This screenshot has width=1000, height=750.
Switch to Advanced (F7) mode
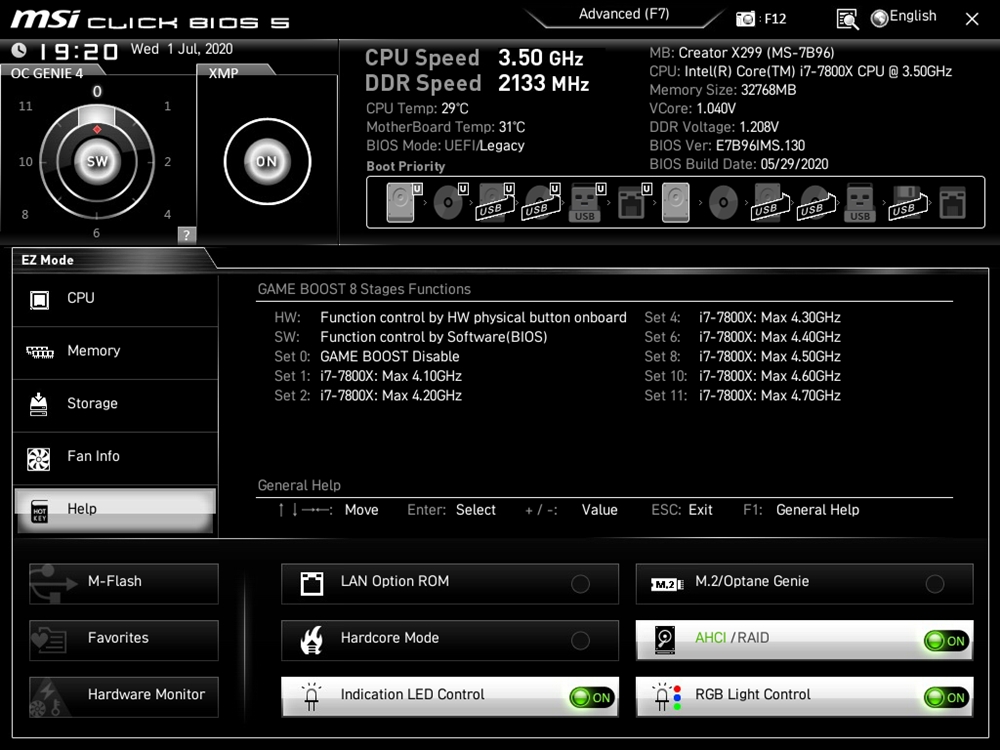(624, 14)
